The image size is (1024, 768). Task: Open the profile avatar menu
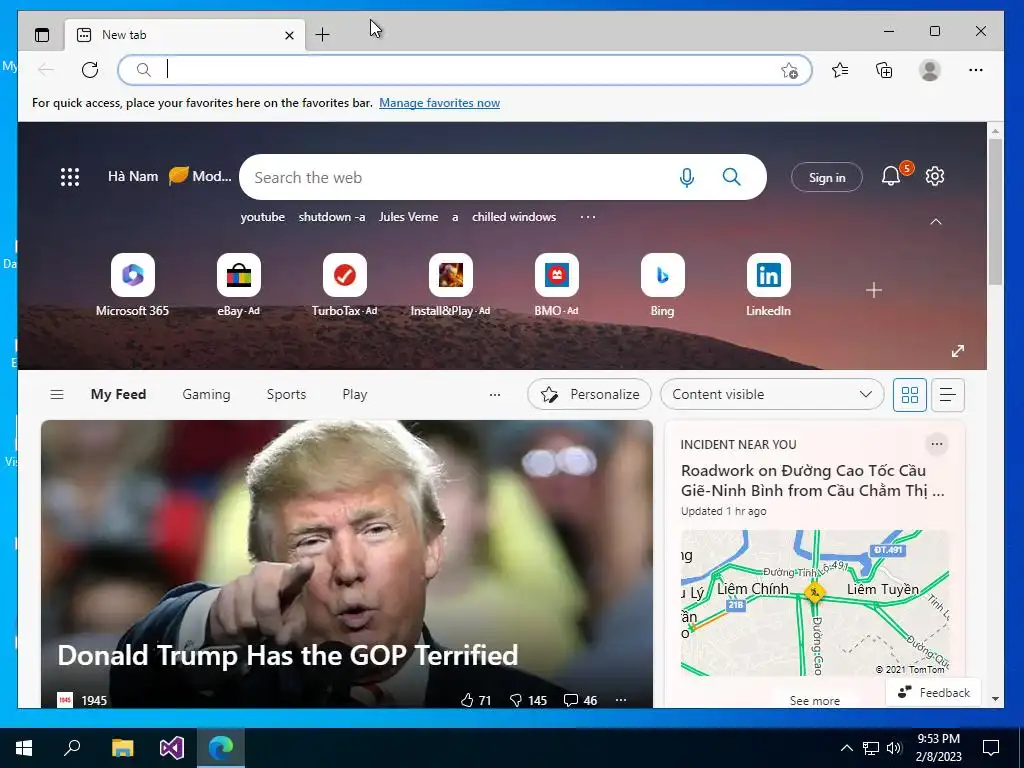929,70
